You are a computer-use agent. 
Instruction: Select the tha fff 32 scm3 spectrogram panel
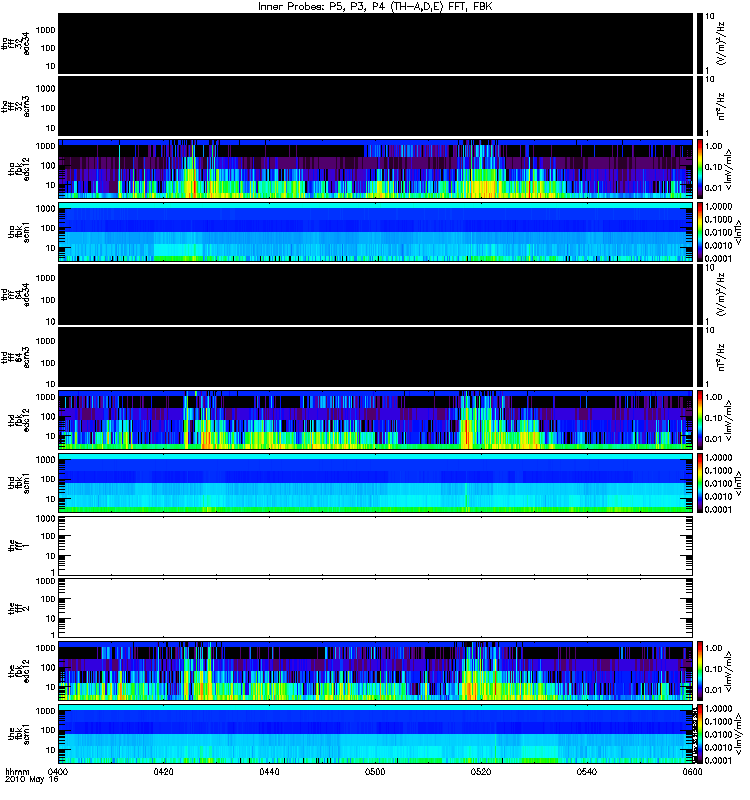point(375,106)
